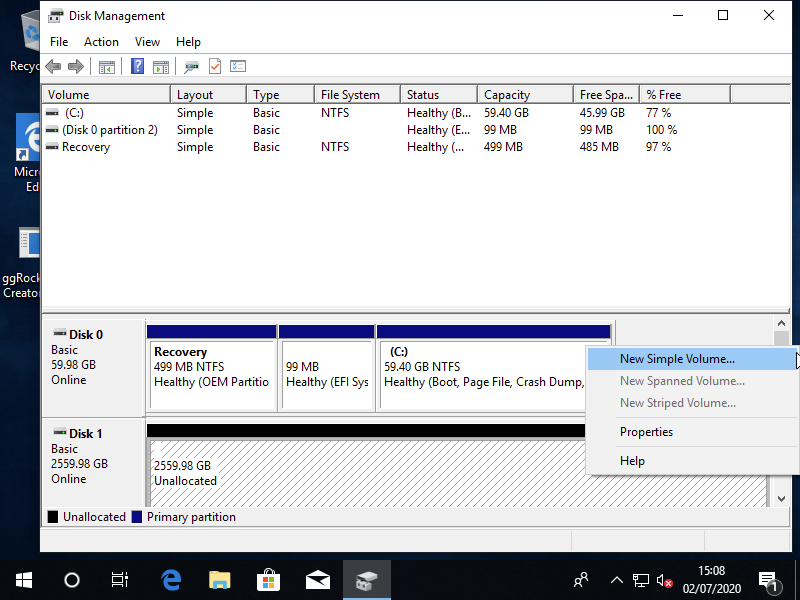Toggle the action pane toolbar icon

coord(161,66)
